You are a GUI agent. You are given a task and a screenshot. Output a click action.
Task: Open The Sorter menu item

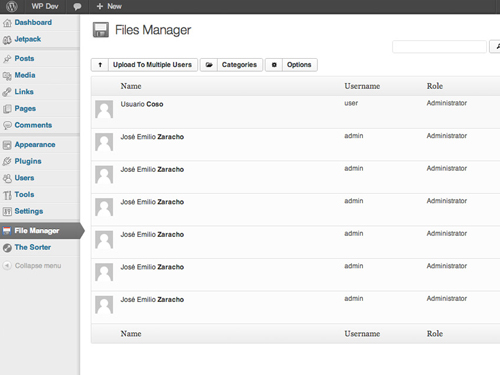click(x=33, y=247)
